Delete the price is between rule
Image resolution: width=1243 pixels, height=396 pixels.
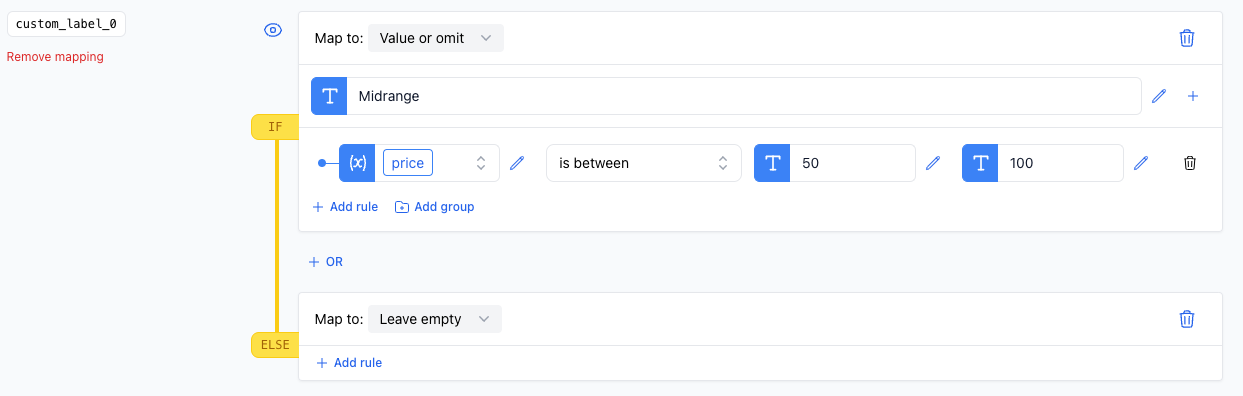tap(1190, 163)
